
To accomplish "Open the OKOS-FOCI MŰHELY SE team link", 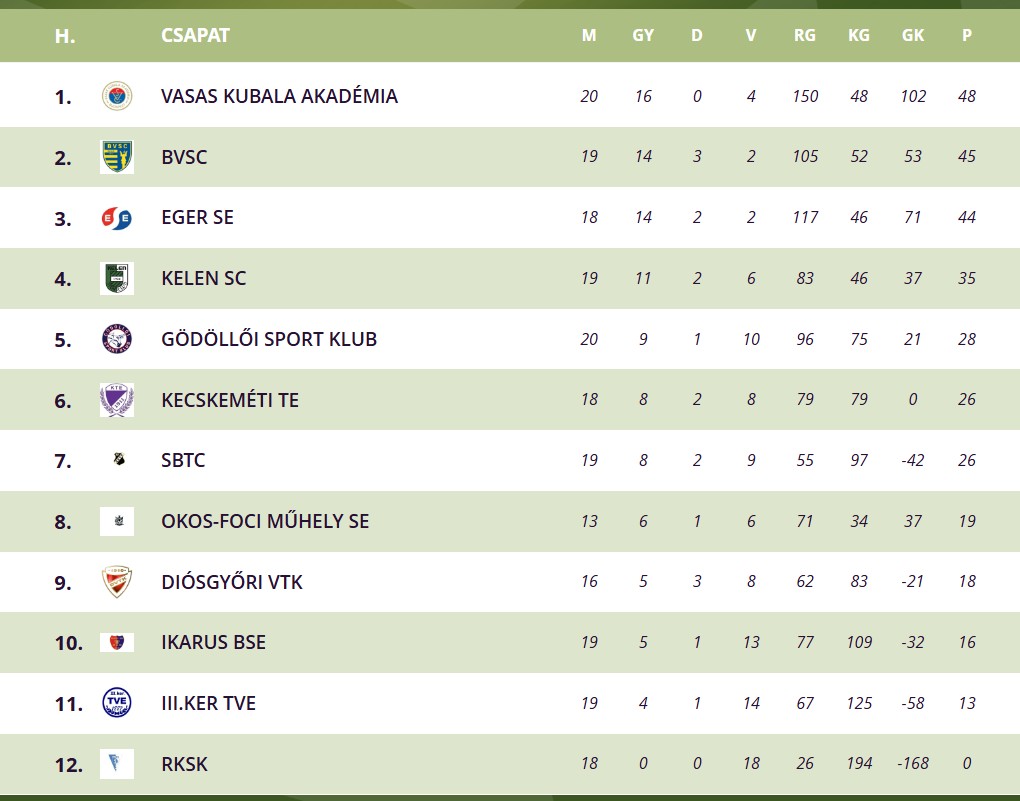I will (x=265, y=521).
